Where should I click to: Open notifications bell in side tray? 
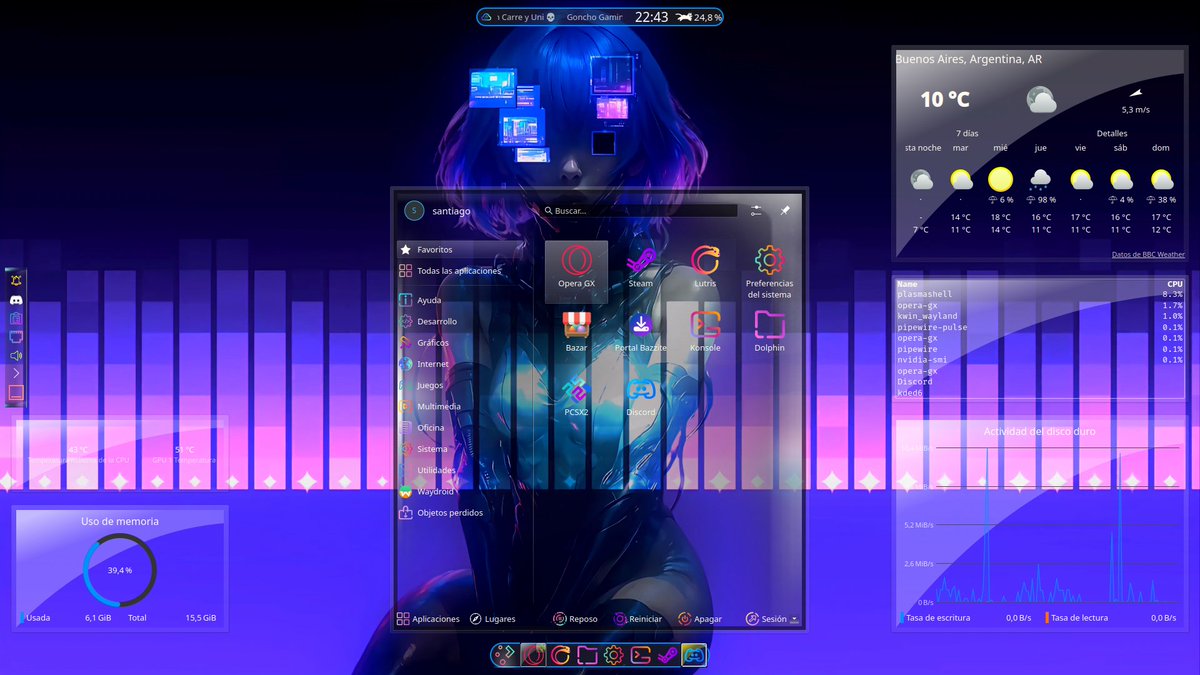coord(16,281)
